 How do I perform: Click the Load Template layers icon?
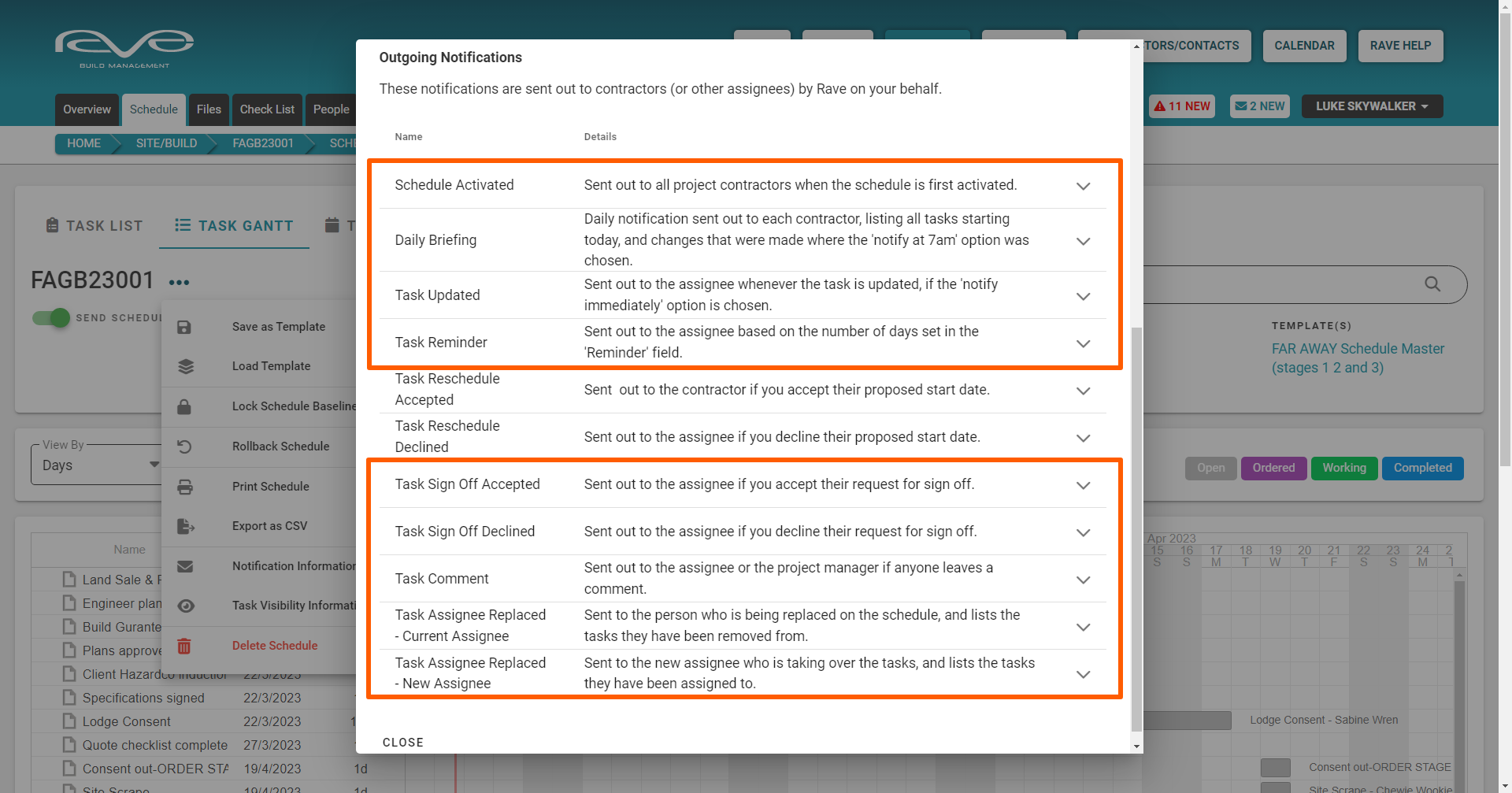(x=185, y=366)
